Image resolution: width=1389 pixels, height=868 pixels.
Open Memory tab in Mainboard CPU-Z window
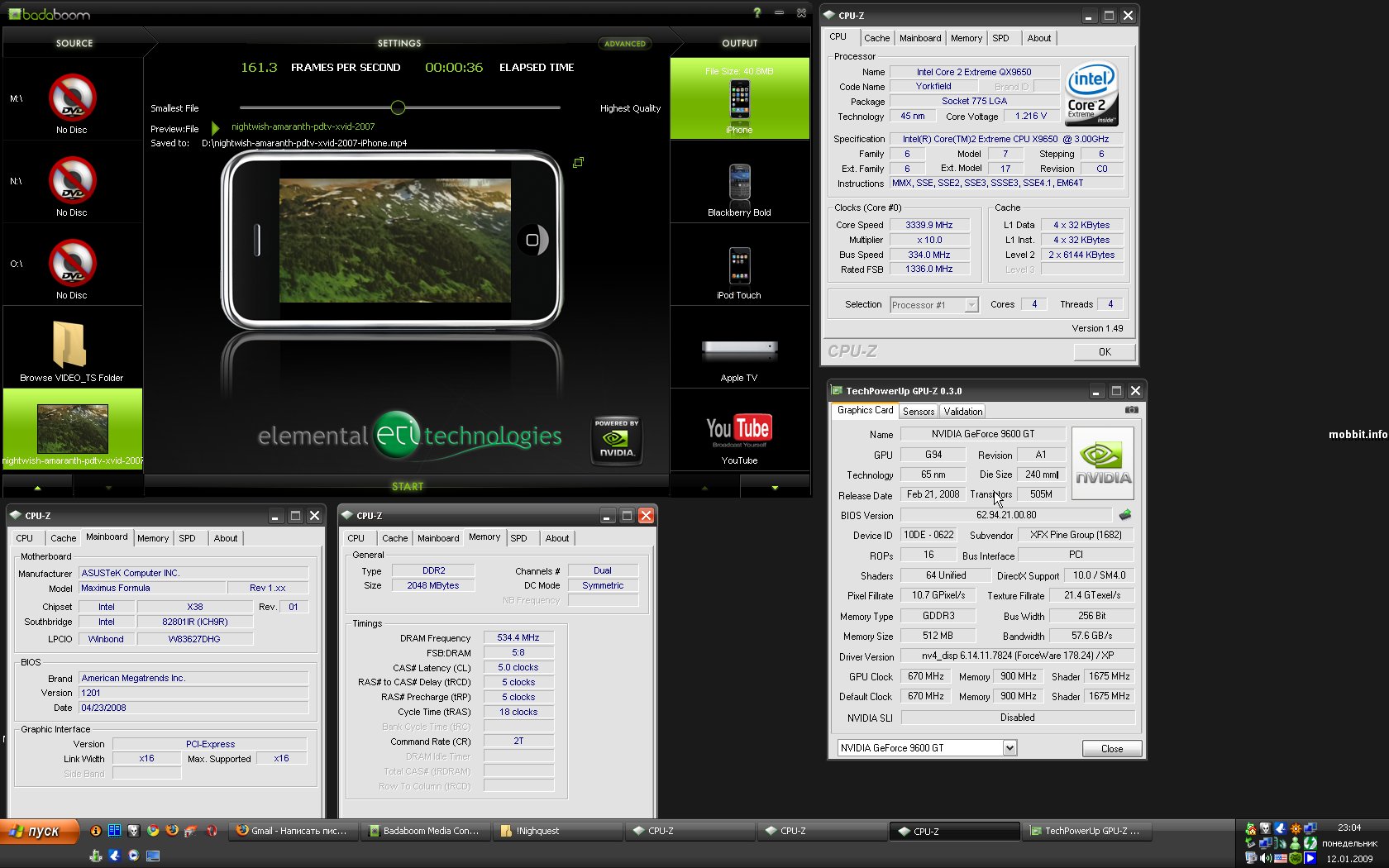(153, 538)
